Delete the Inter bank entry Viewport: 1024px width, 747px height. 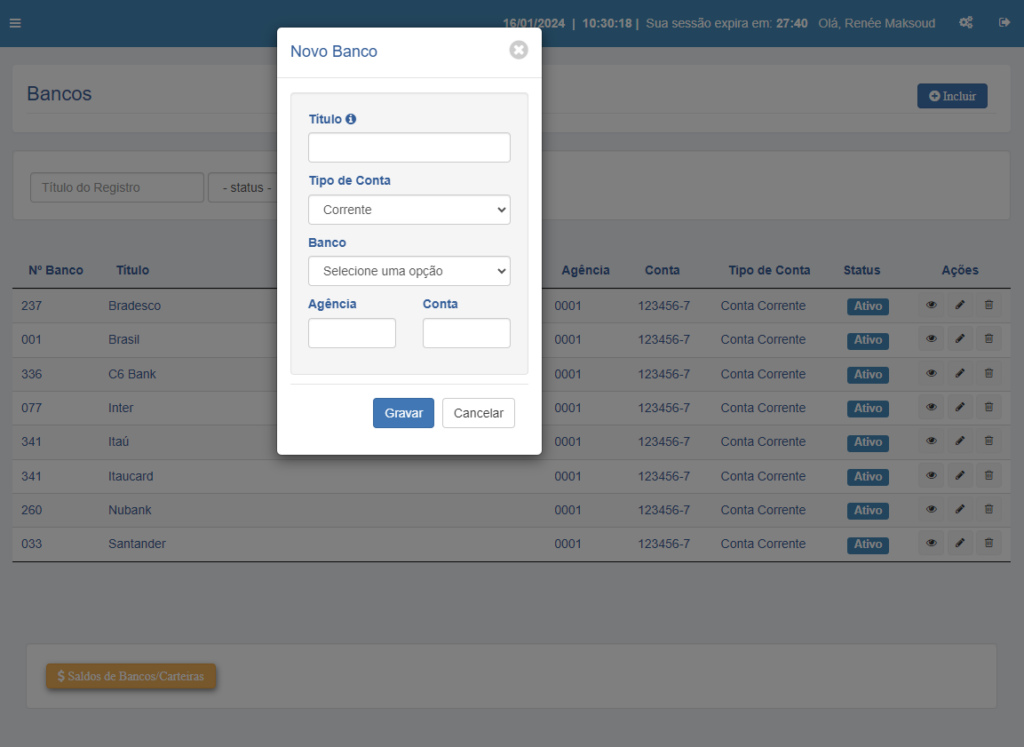click(989, 407)
